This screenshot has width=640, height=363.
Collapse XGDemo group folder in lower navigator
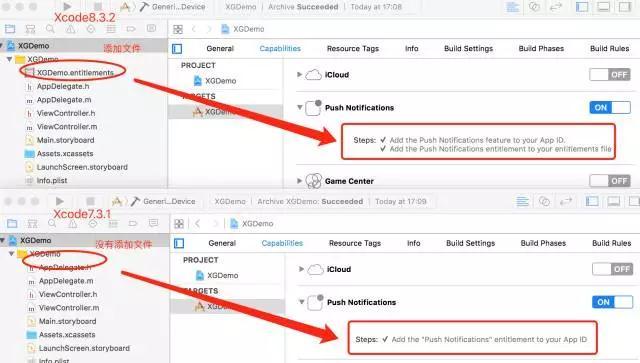point(11,254)
